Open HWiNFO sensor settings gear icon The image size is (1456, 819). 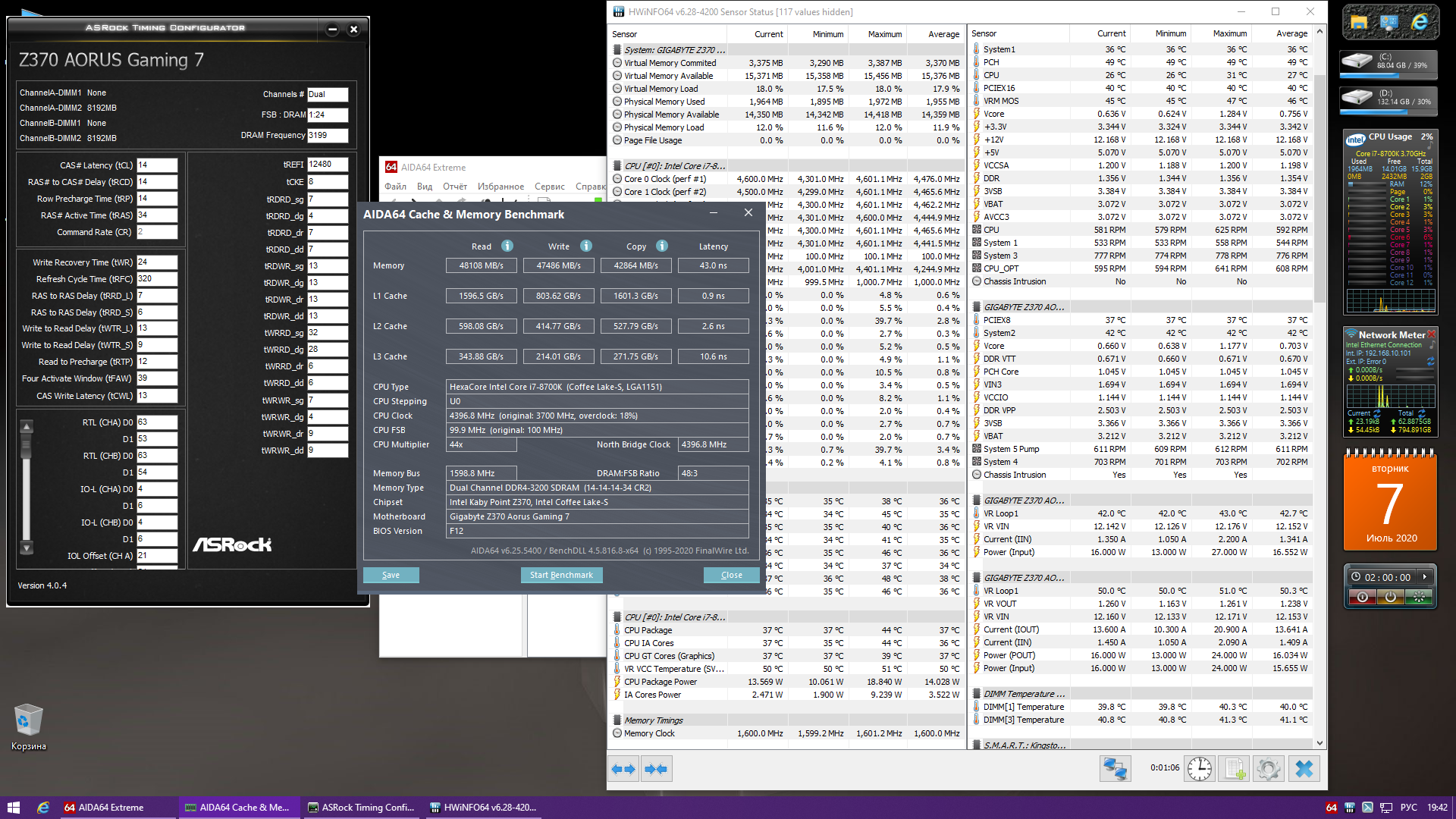1269,769
